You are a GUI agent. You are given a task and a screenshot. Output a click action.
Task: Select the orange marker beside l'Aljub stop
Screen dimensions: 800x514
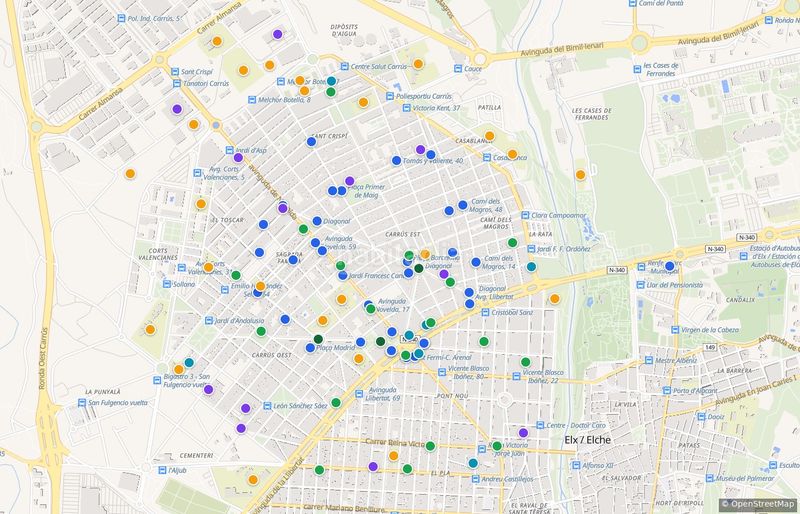[x=253, y=480]
